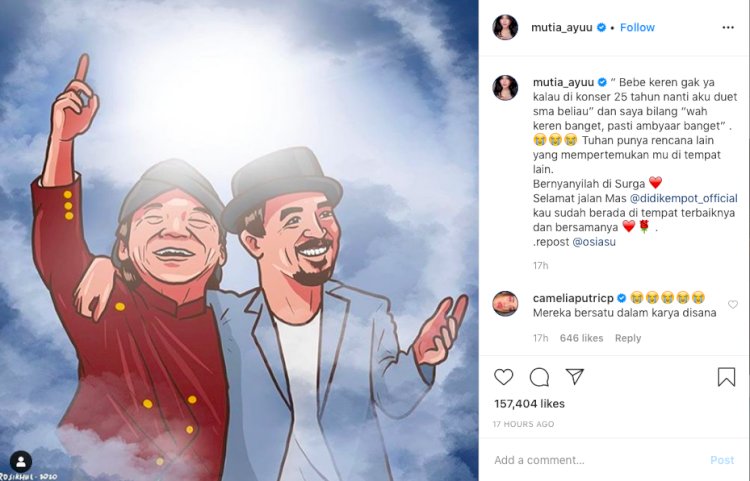Open @didikempot_official mention link

[x=684, y=198]
